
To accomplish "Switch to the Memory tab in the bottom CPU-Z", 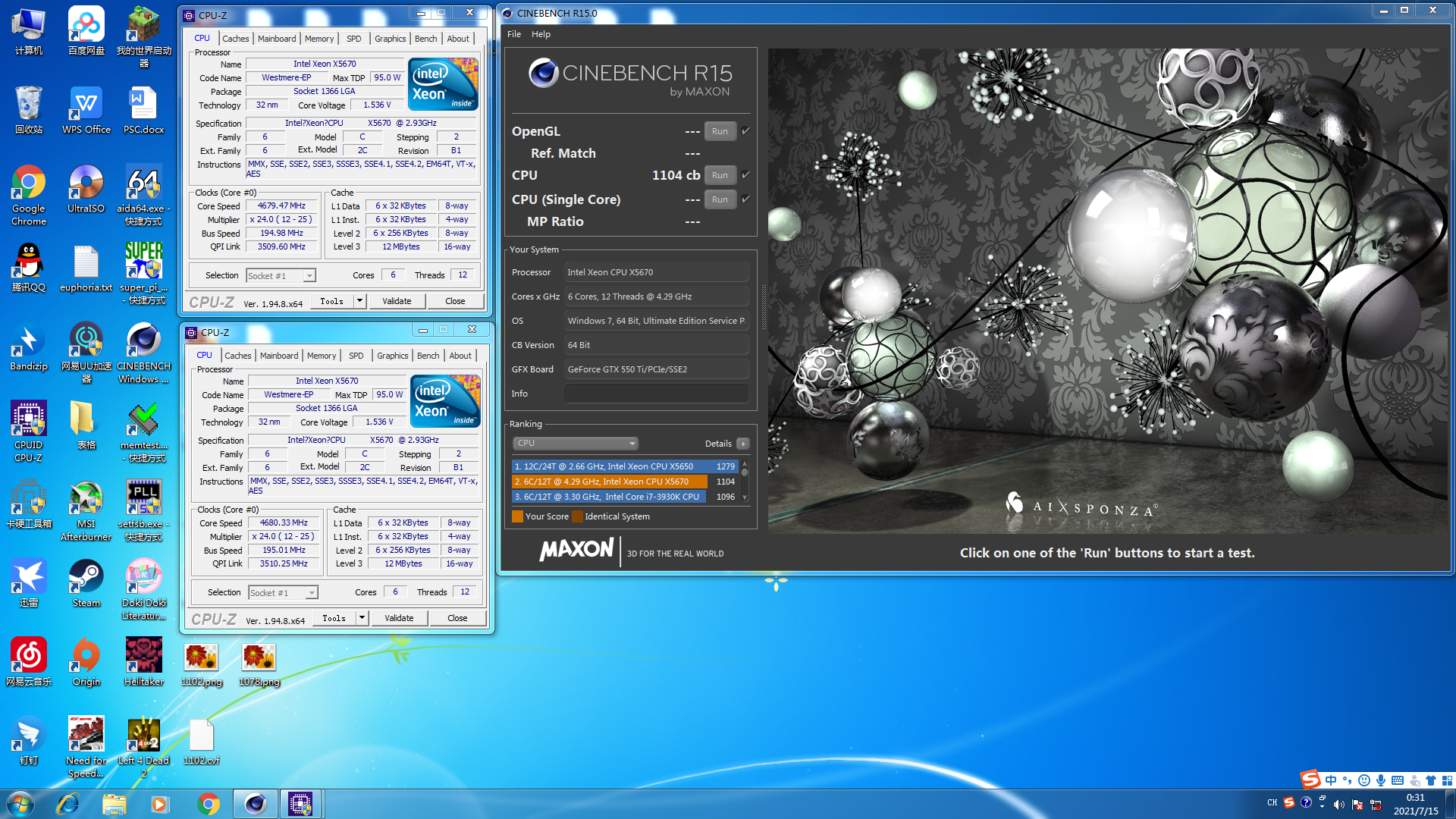I will pos(322,356).
